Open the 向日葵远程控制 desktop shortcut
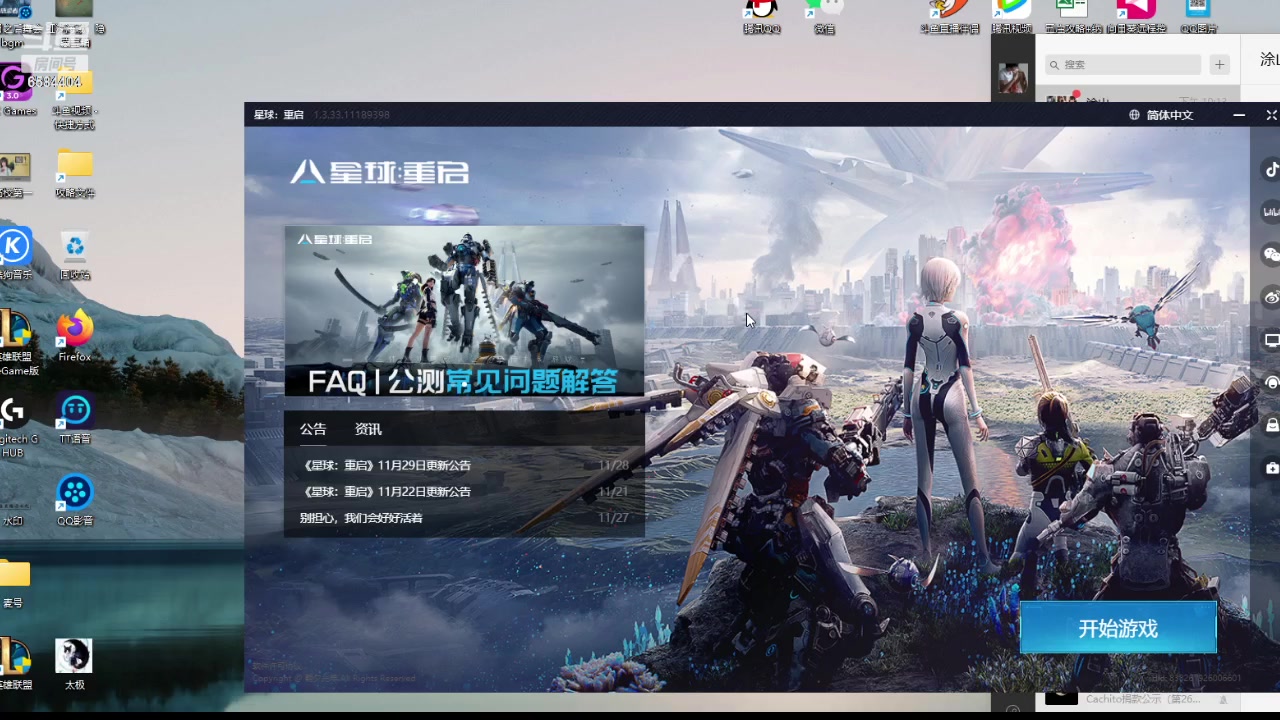 point(1136,17)
